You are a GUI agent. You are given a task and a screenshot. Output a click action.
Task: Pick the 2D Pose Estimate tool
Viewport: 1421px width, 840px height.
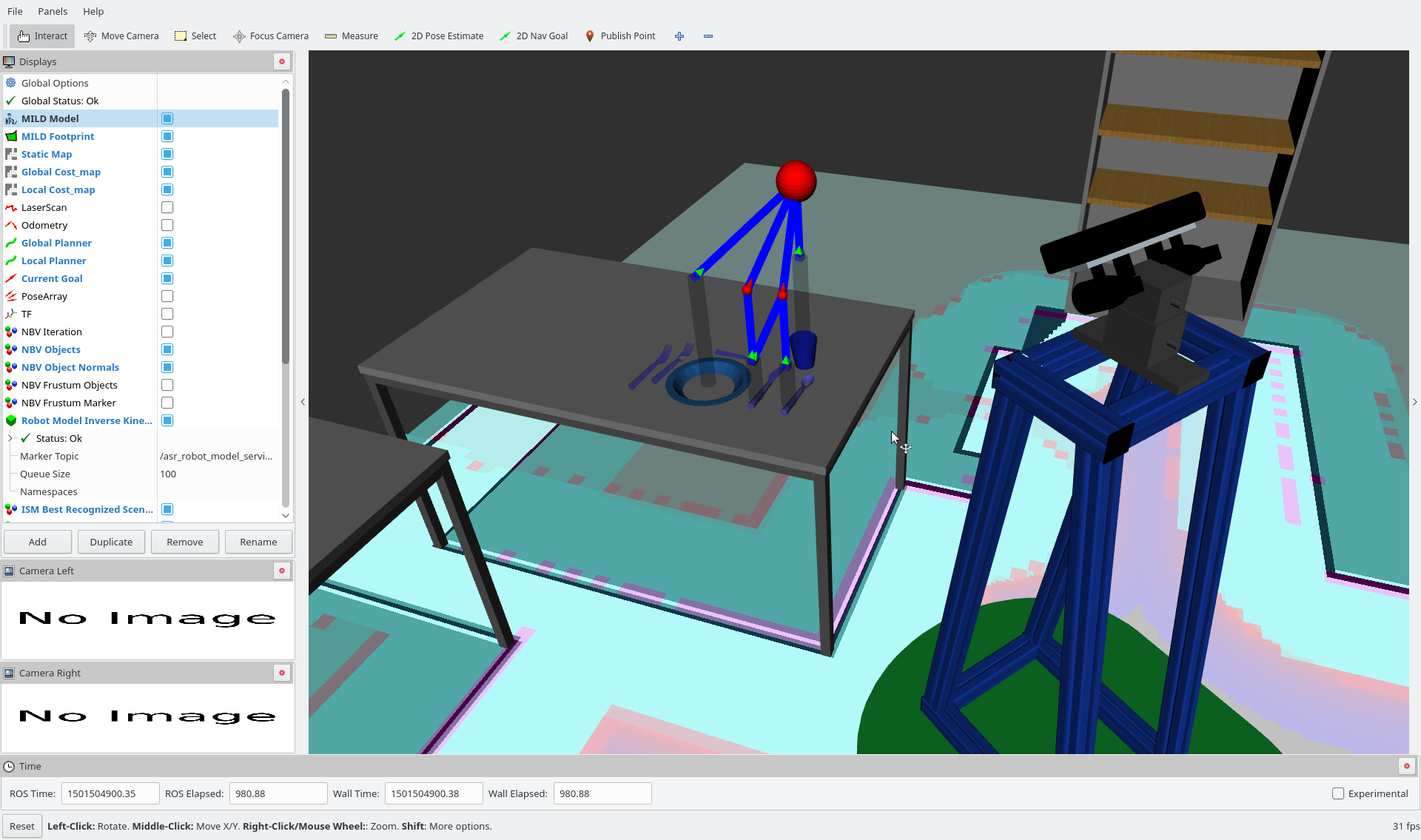[x=439, y=36]
